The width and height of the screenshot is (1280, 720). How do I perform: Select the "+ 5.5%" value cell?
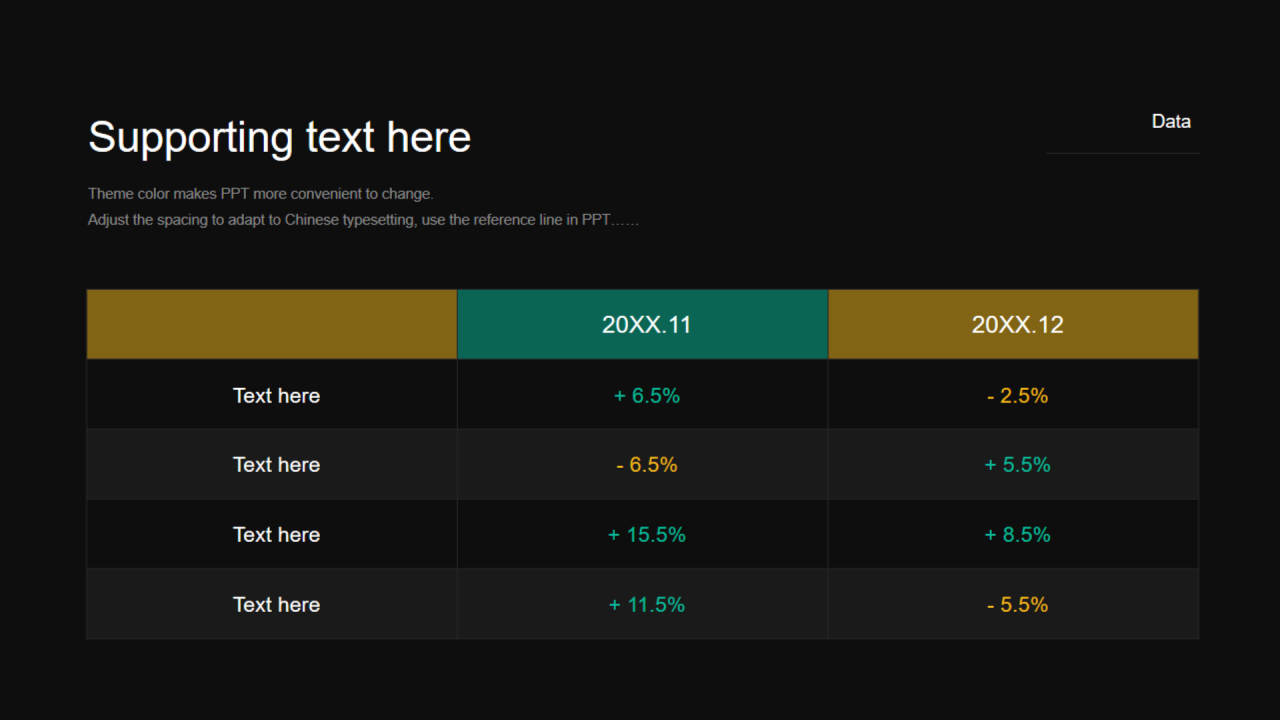pyautogui.click(x=1017, y=465)
